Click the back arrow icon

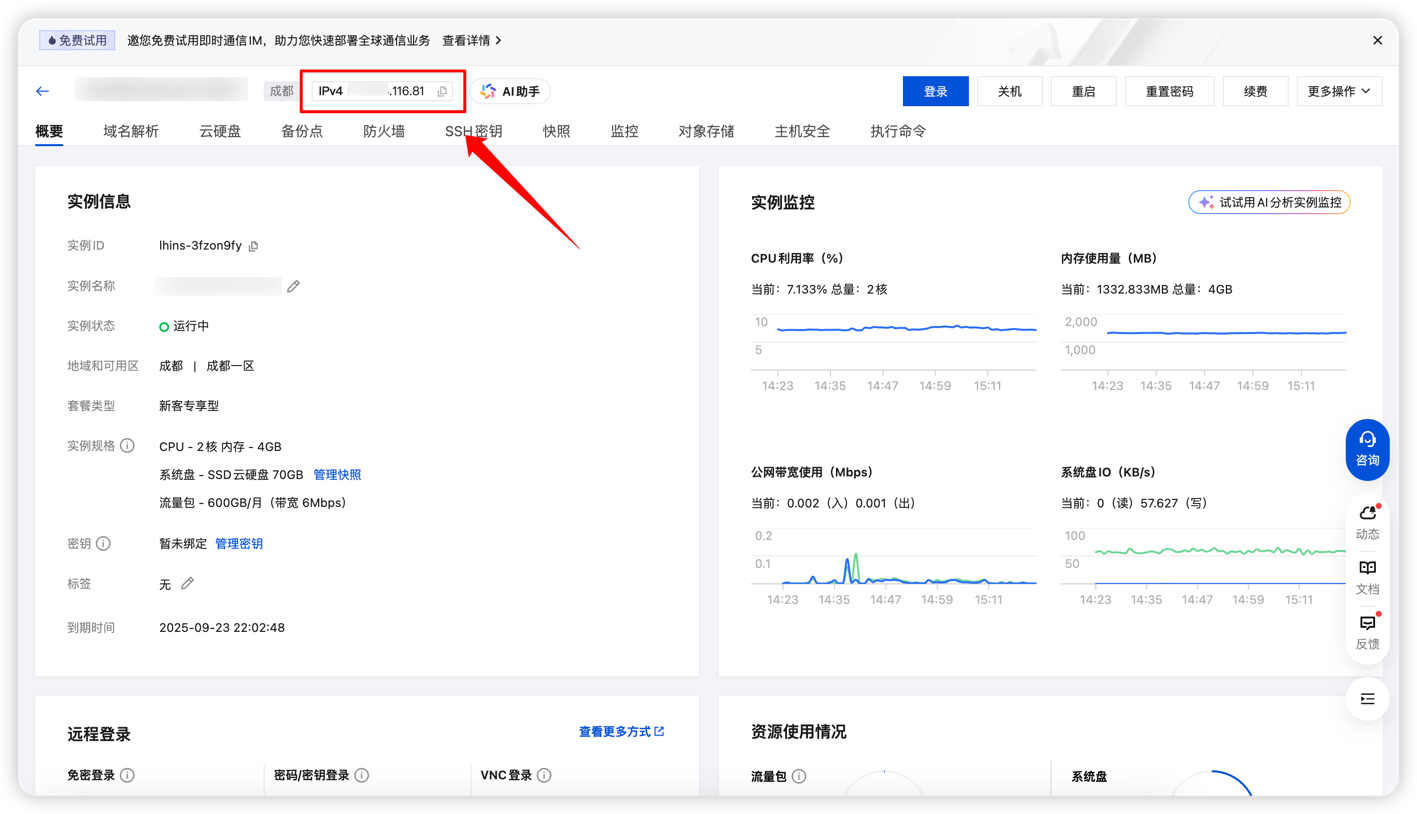pos(42,91)
